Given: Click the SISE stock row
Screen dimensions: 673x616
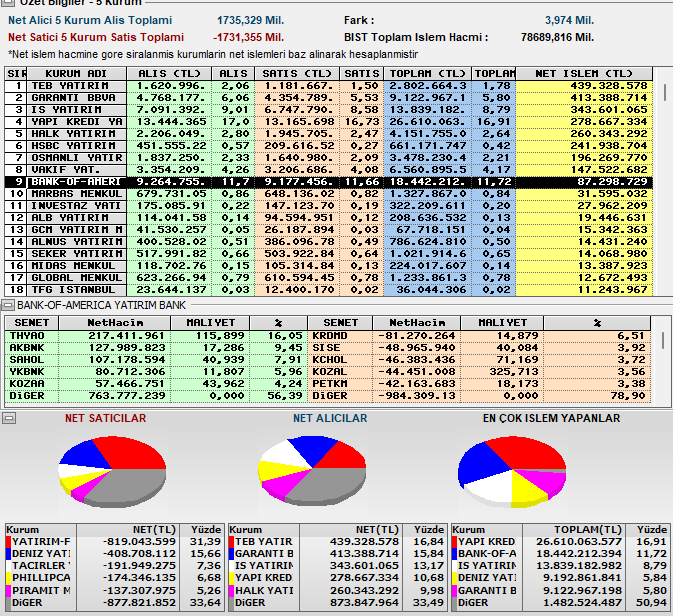Looking at the screenshot, I should (479, 348).
